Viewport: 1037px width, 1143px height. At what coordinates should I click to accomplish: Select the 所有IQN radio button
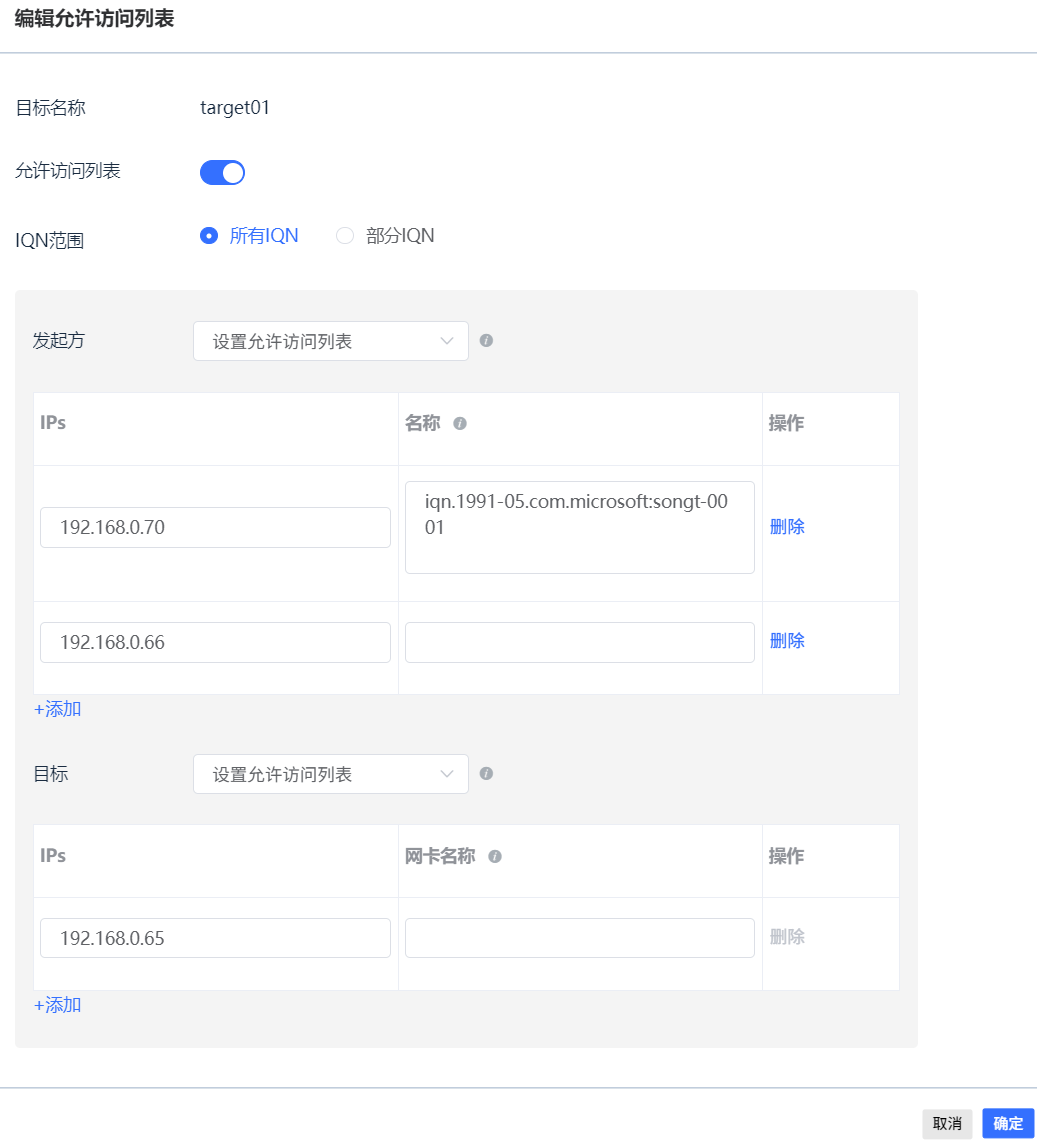[x=209, y=236]
